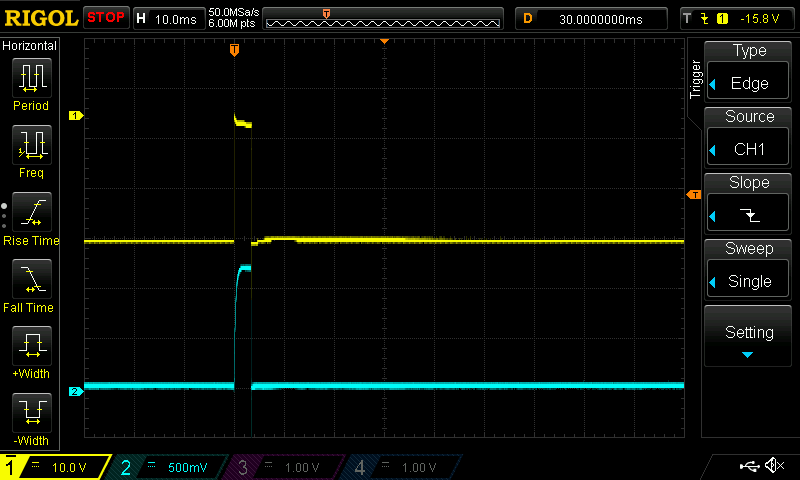800x480 pixels.
Task: Select the Freq measurement icon
Action: tap(30, 151)
